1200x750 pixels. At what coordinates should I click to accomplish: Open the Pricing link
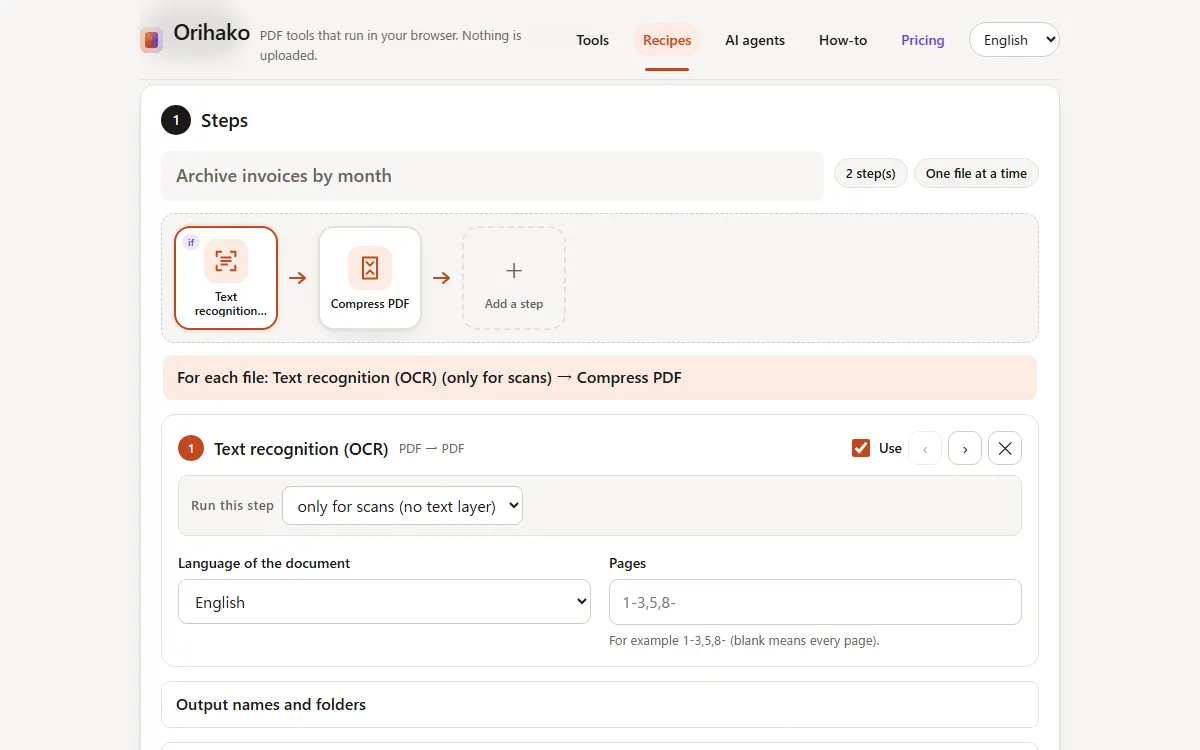coord(923,40)
